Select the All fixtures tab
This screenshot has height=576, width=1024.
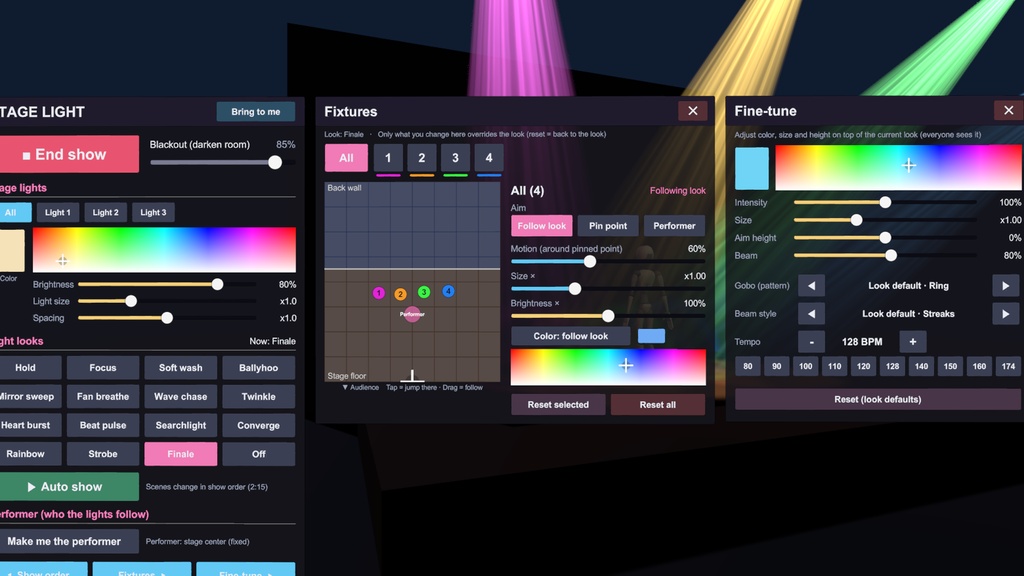[346, 158]
